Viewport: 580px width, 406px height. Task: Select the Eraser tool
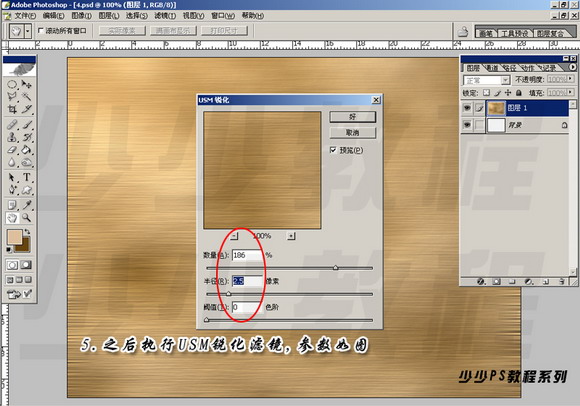click(12, 150)
